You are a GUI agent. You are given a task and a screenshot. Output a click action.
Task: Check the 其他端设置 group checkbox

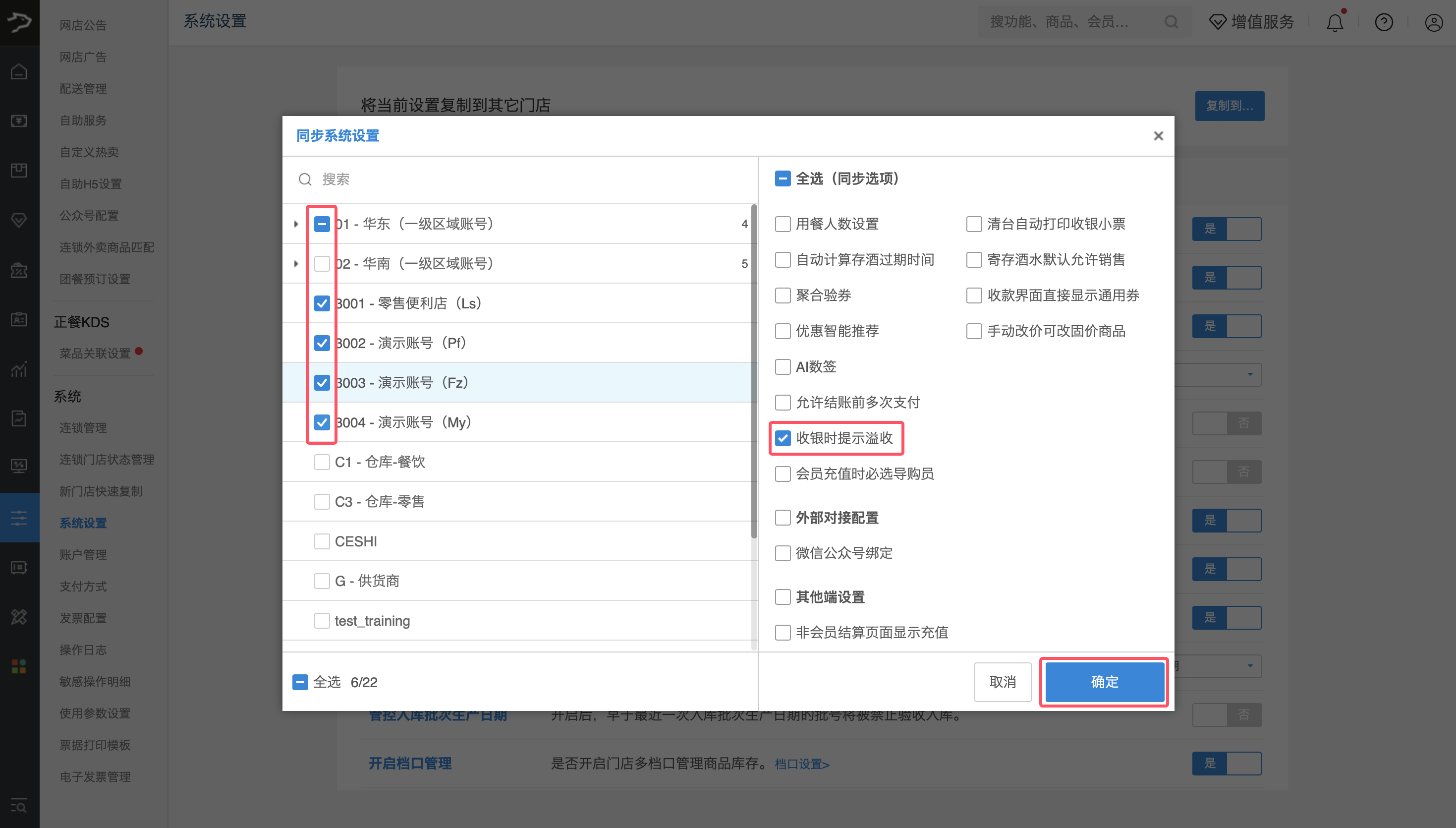pos(783,597)
